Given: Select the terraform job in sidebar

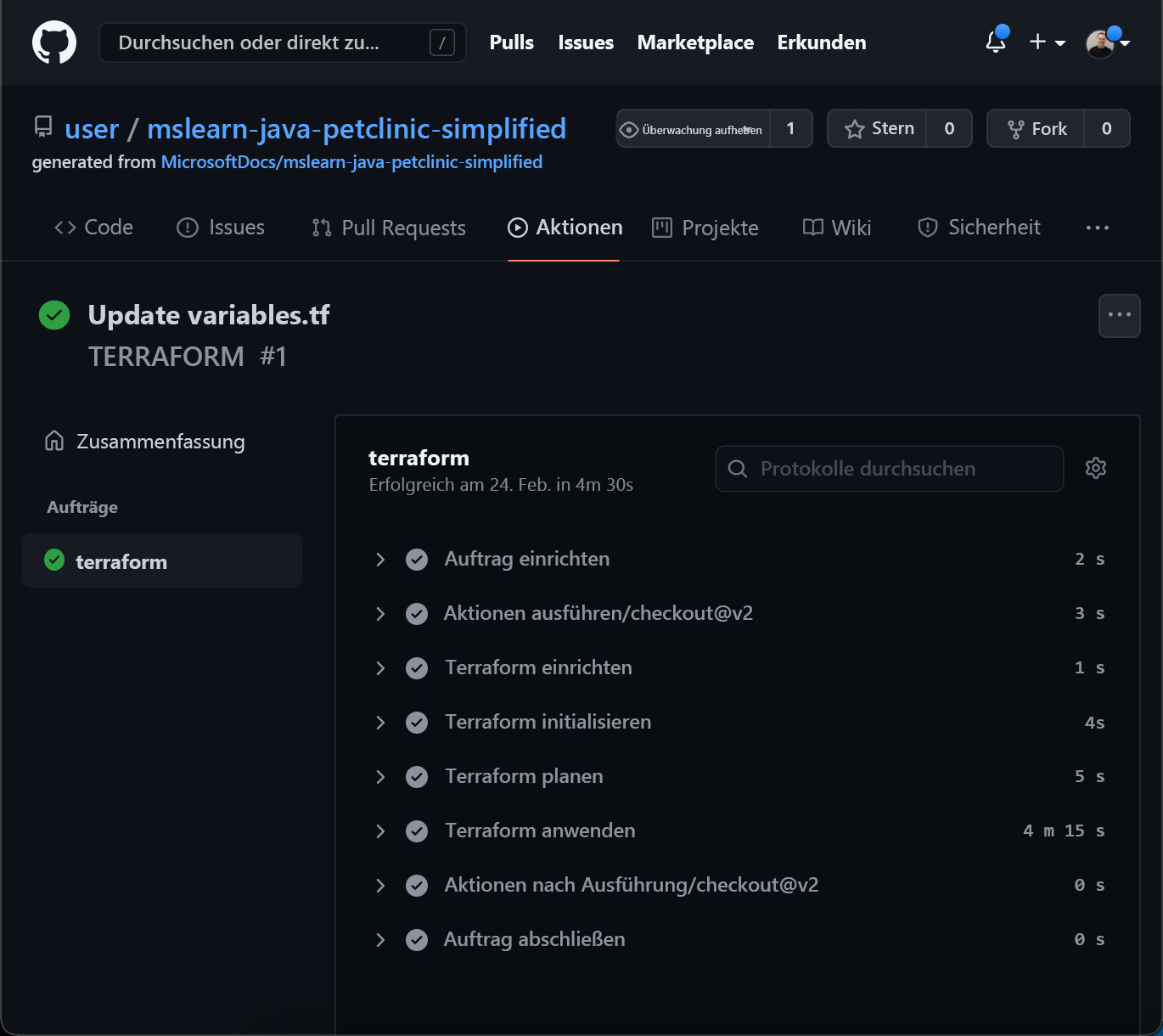Looking at the screenshot, I should coord(162,560).
